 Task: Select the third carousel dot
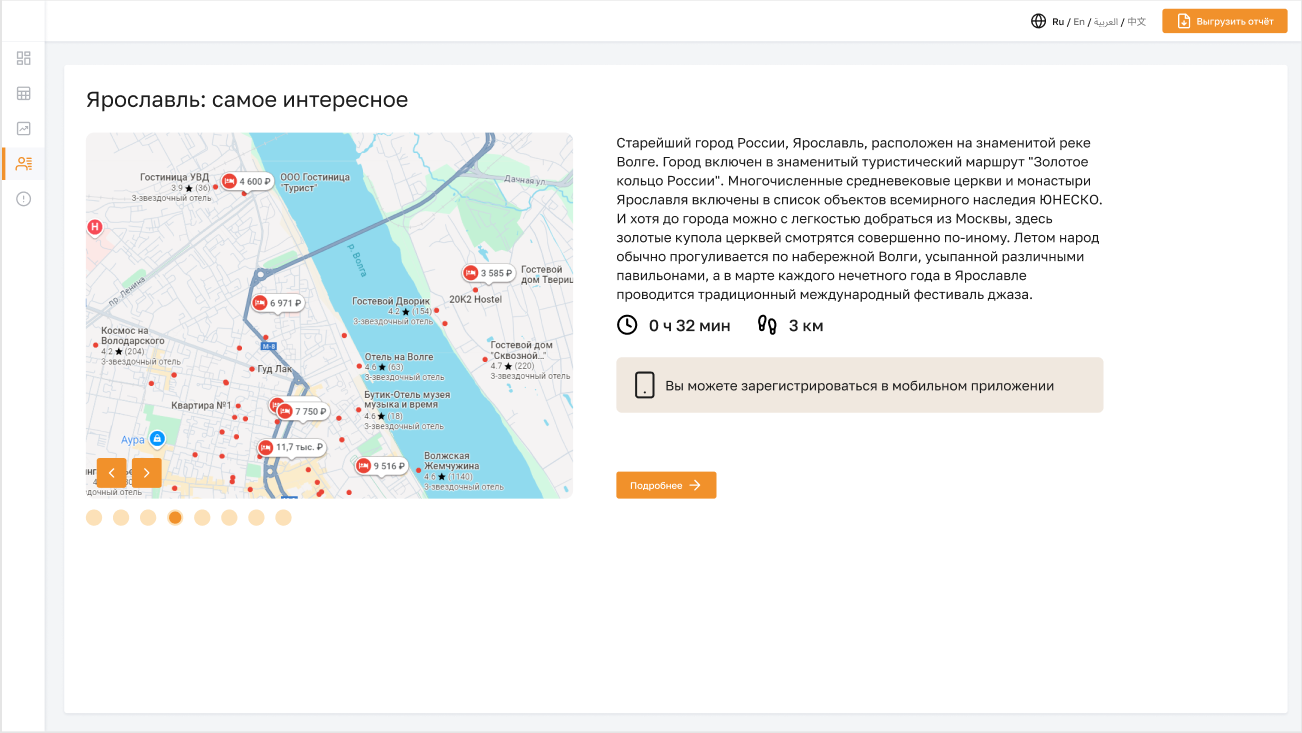point(148,517)
